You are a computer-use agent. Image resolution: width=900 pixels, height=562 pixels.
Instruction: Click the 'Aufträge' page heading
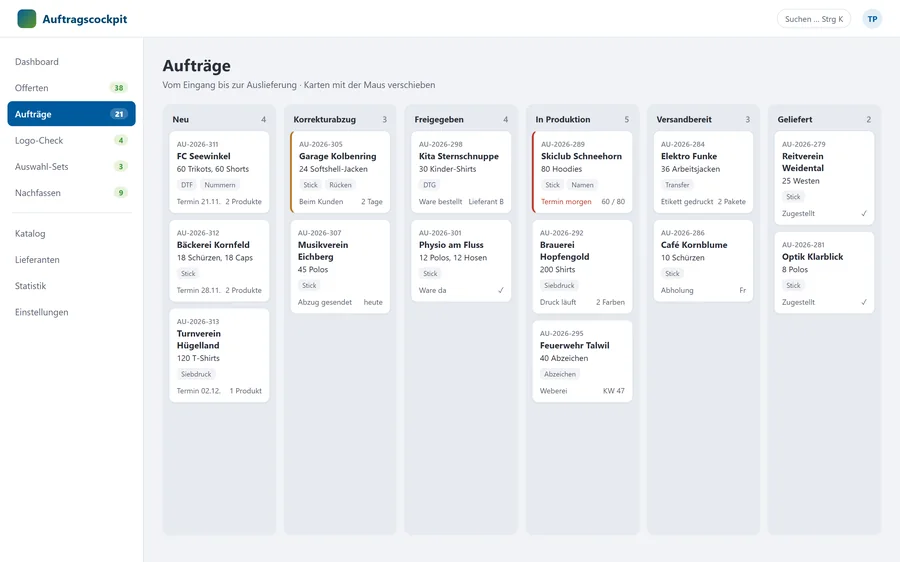(196, 65)
